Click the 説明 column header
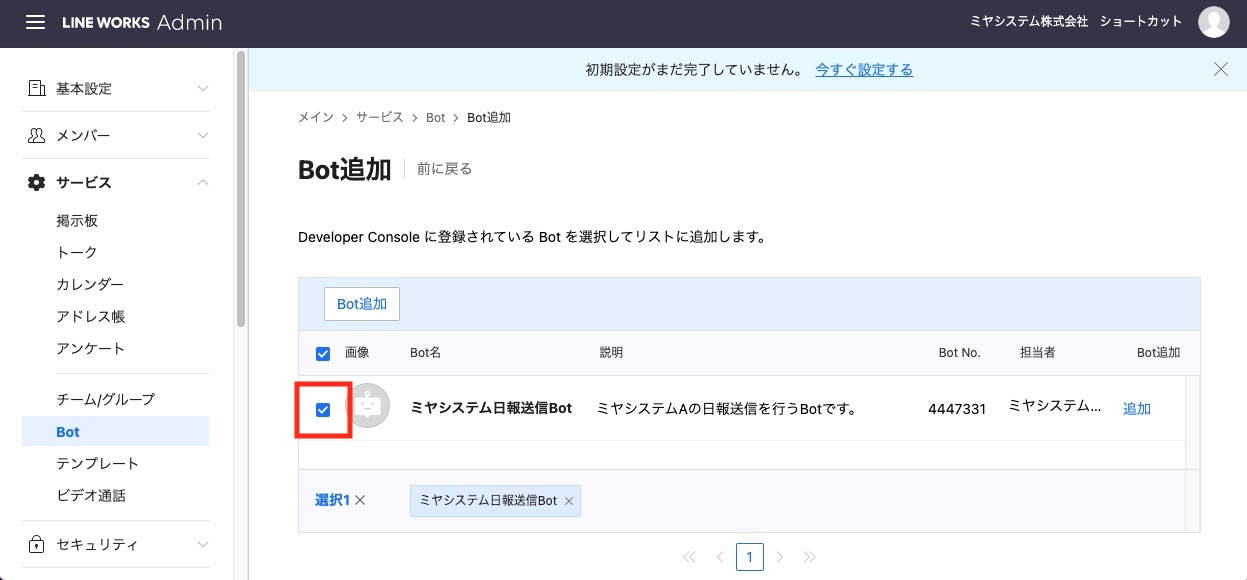The width and height of the screenshot is (1247, 580). click(611, 353)
